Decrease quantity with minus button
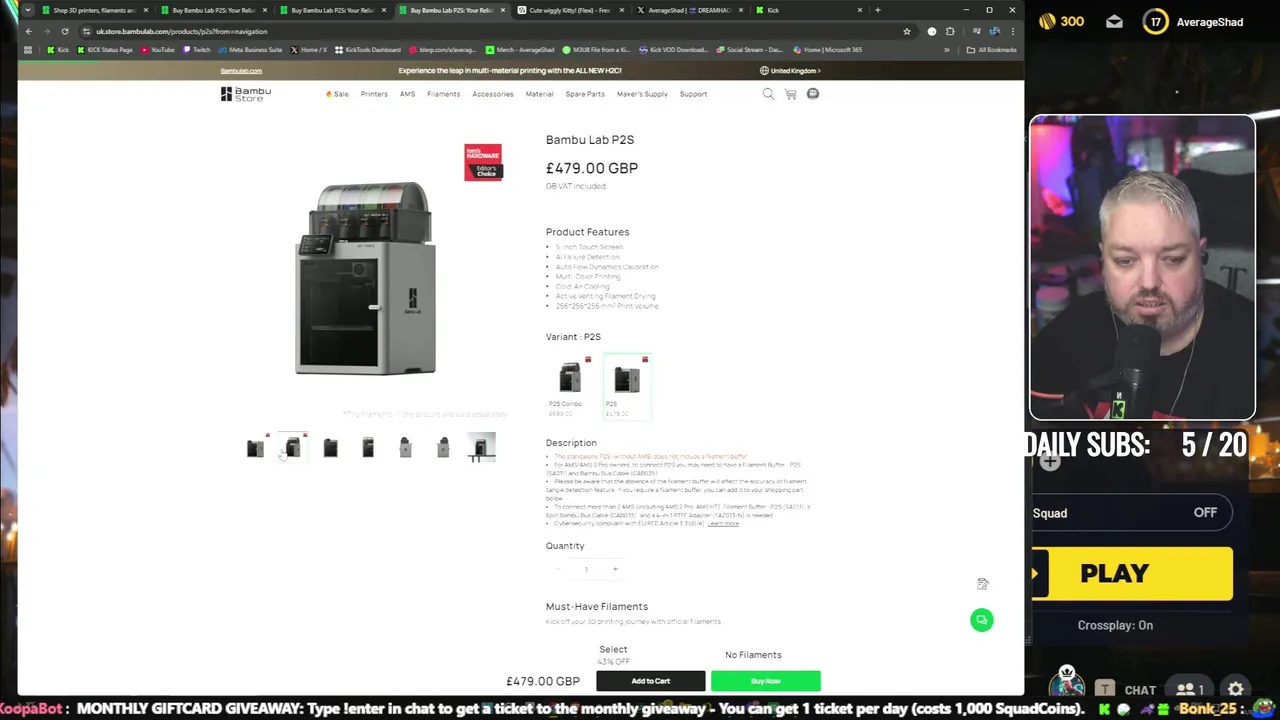This screenshot has height=720, width=1280. tap(558, 569)
